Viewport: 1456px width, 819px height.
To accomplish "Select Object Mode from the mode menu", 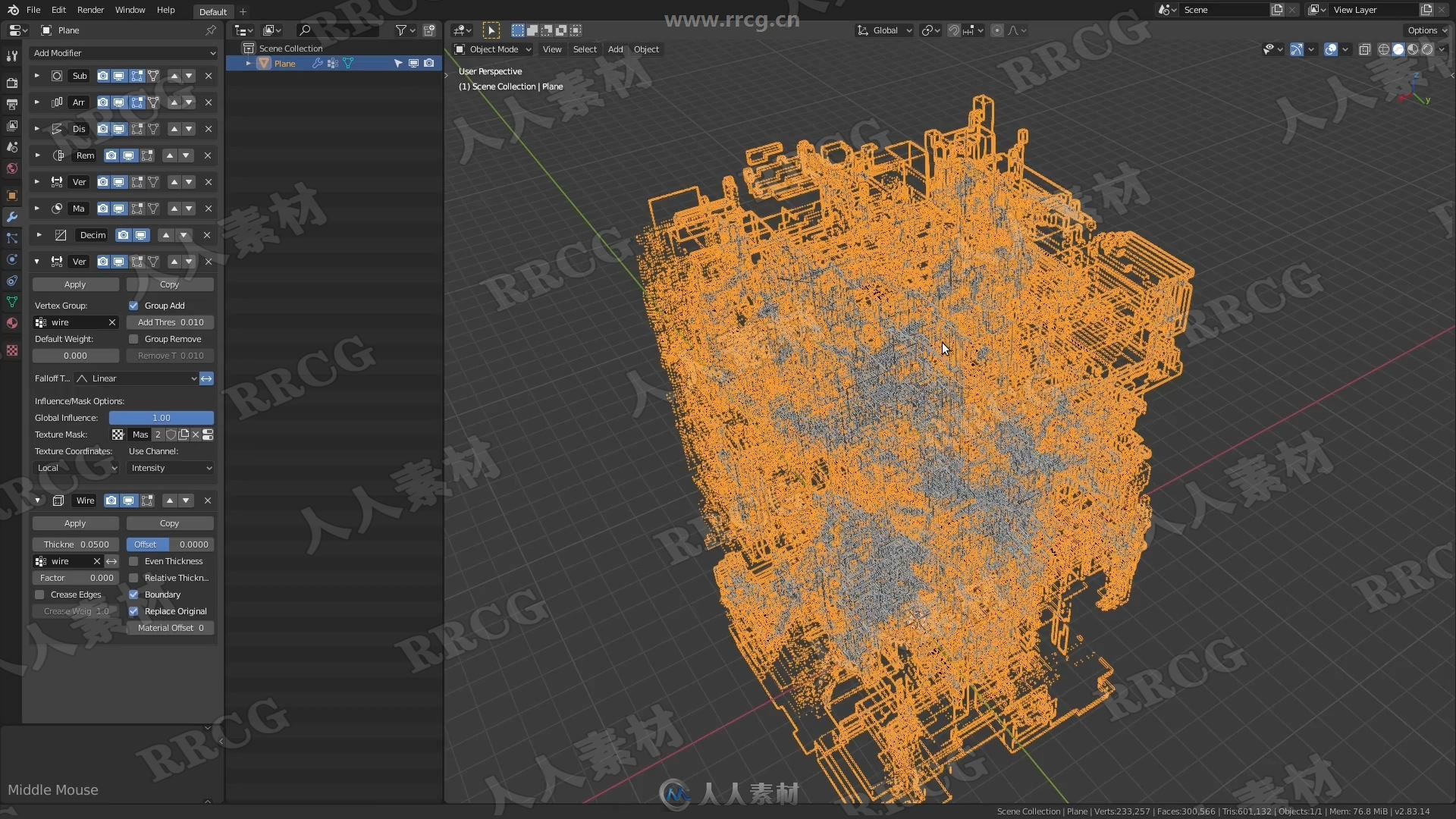I will pyautogui.click(x=495, y=49).
